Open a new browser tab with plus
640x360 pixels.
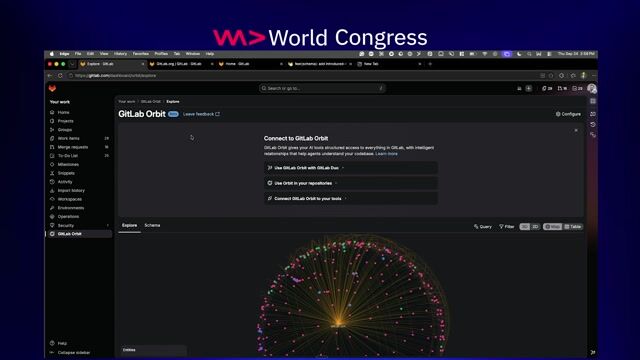(430, 64)
